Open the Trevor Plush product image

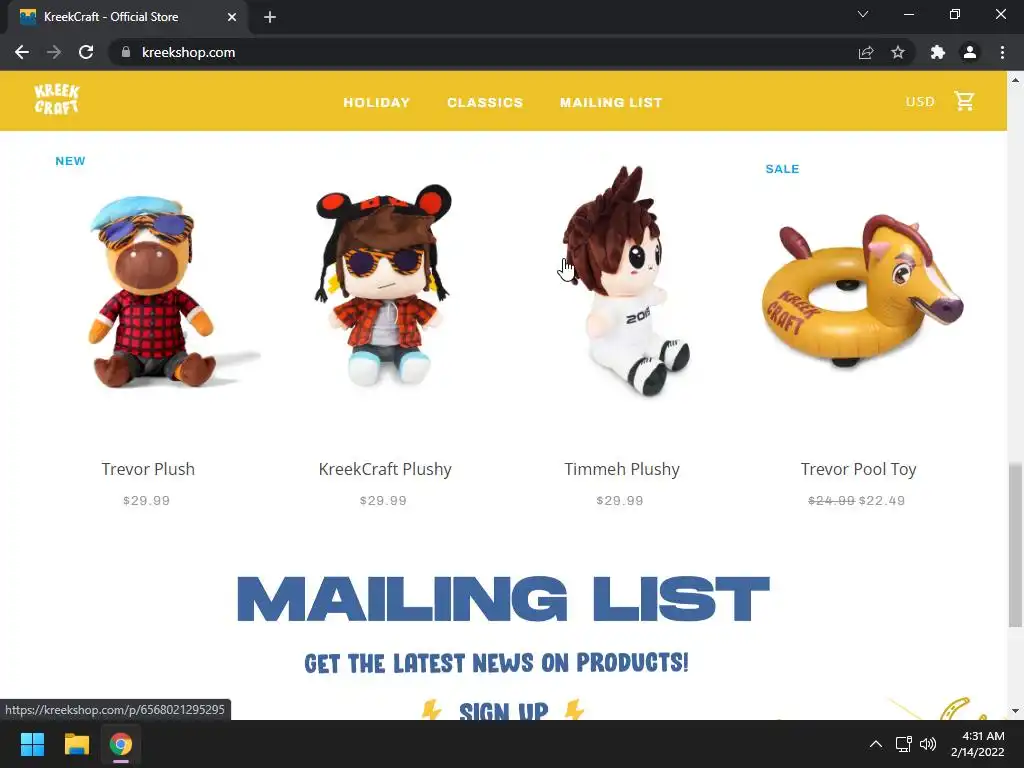click(x=149, y=292)
